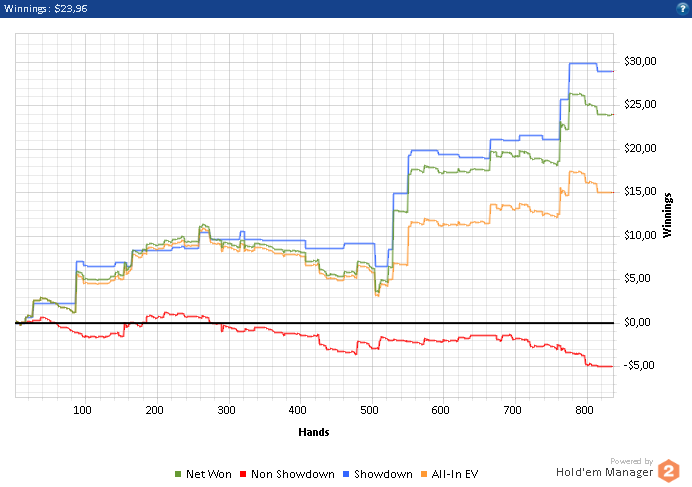This screenshot has height=487, width=692.
Task: Click the vertical Winnings y-axis title
Action: point(667,215)
